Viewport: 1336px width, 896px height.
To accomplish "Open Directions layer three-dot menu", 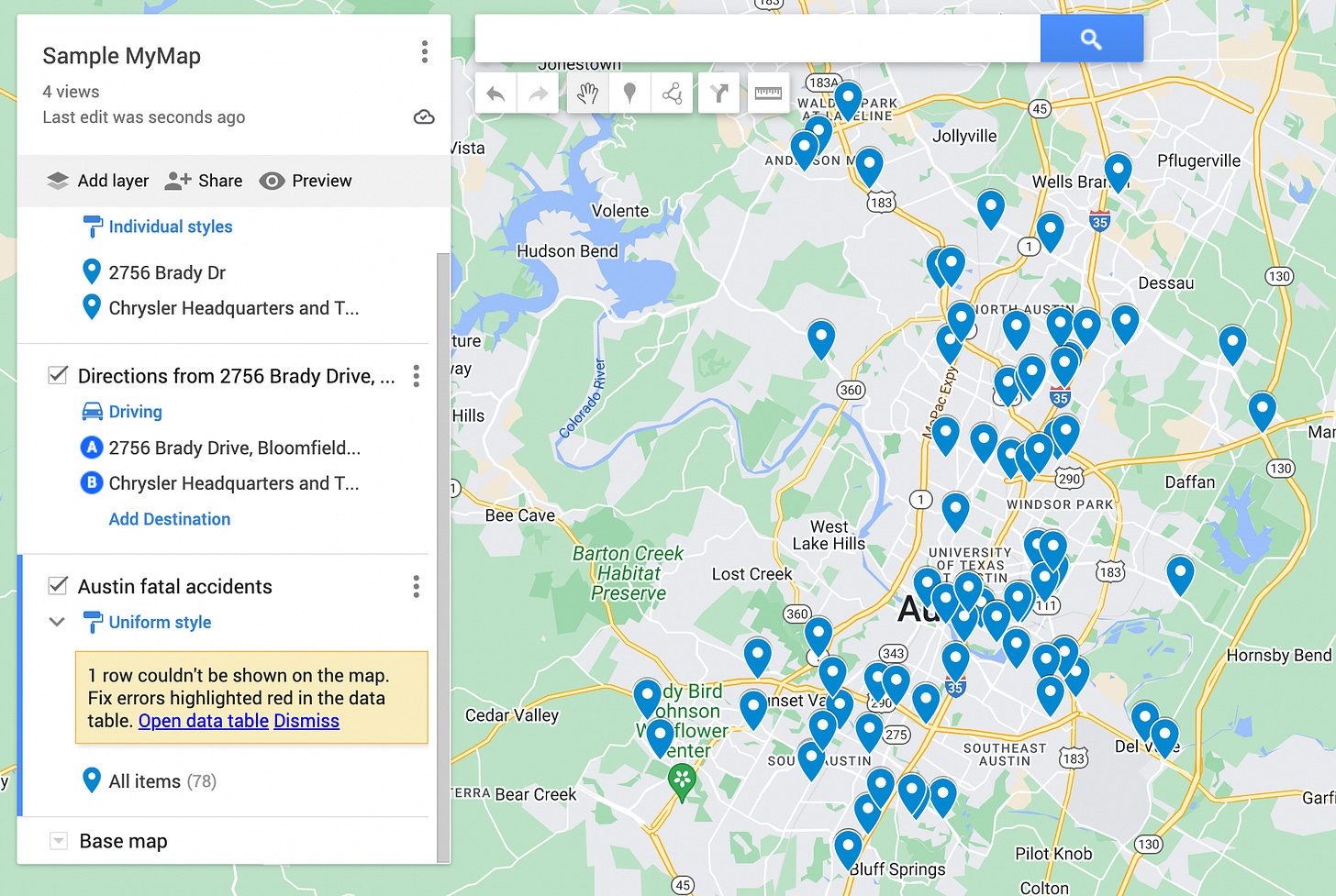I will pos(417,375).
